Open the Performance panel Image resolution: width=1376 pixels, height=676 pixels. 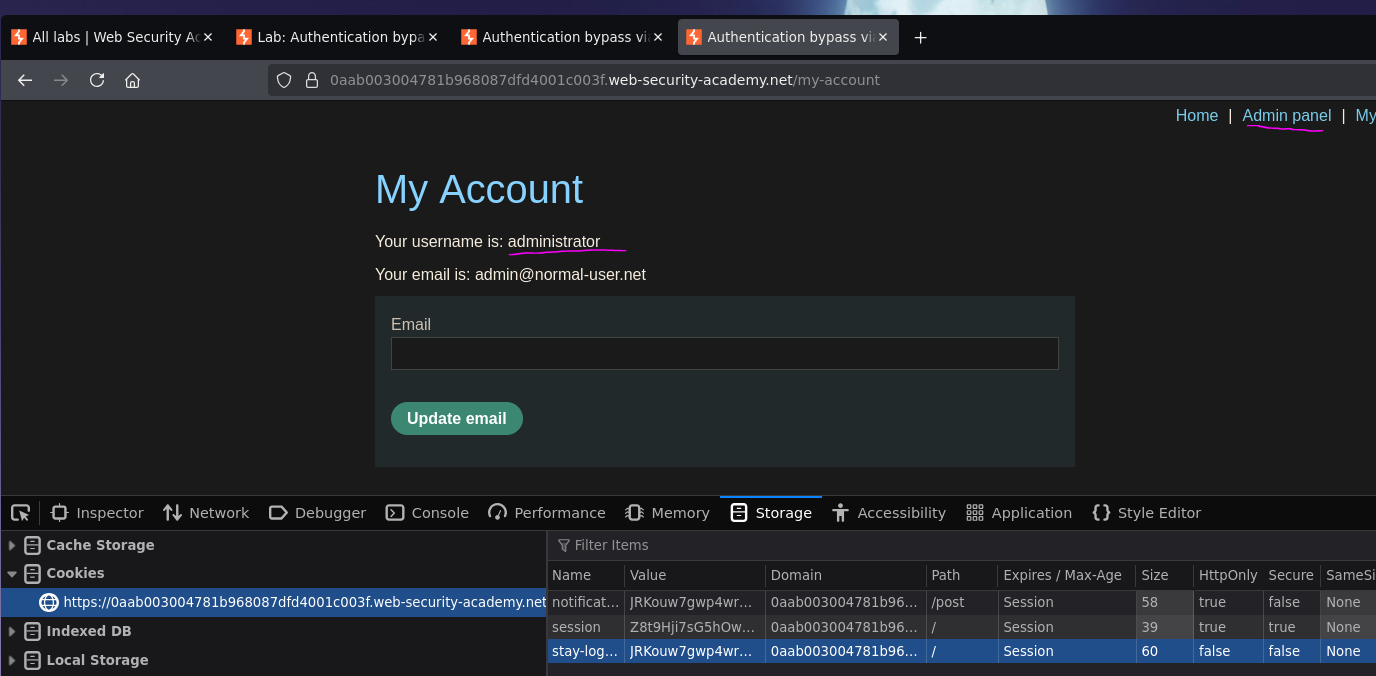547,513
